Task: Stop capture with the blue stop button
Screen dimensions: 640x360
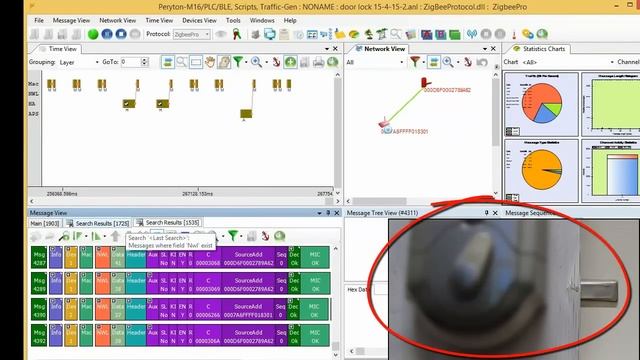Action: coord(121,34)
